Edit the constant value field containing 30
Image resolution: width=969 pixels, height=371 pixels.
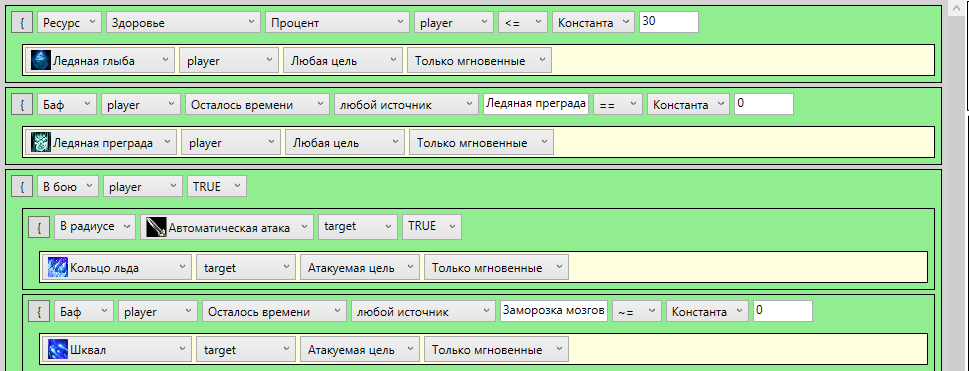coord(669,22)
